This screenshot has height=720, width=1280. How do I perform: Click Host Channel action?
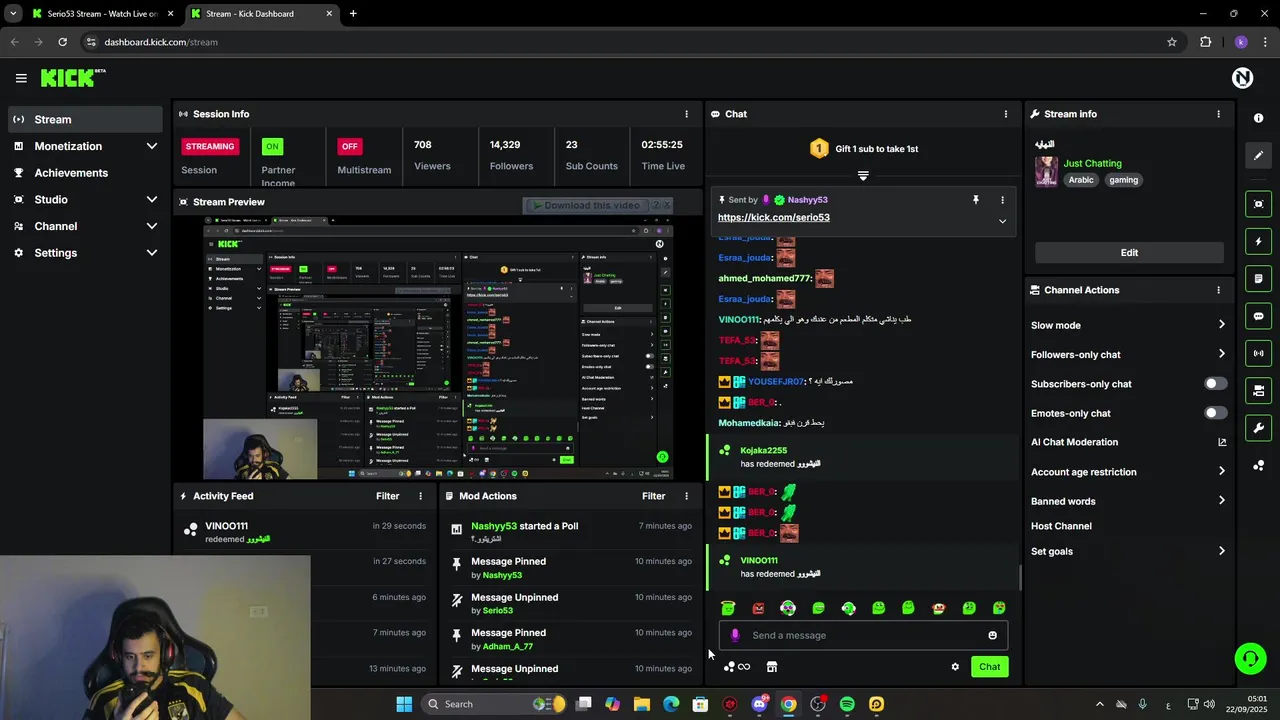pos(1061,526)
